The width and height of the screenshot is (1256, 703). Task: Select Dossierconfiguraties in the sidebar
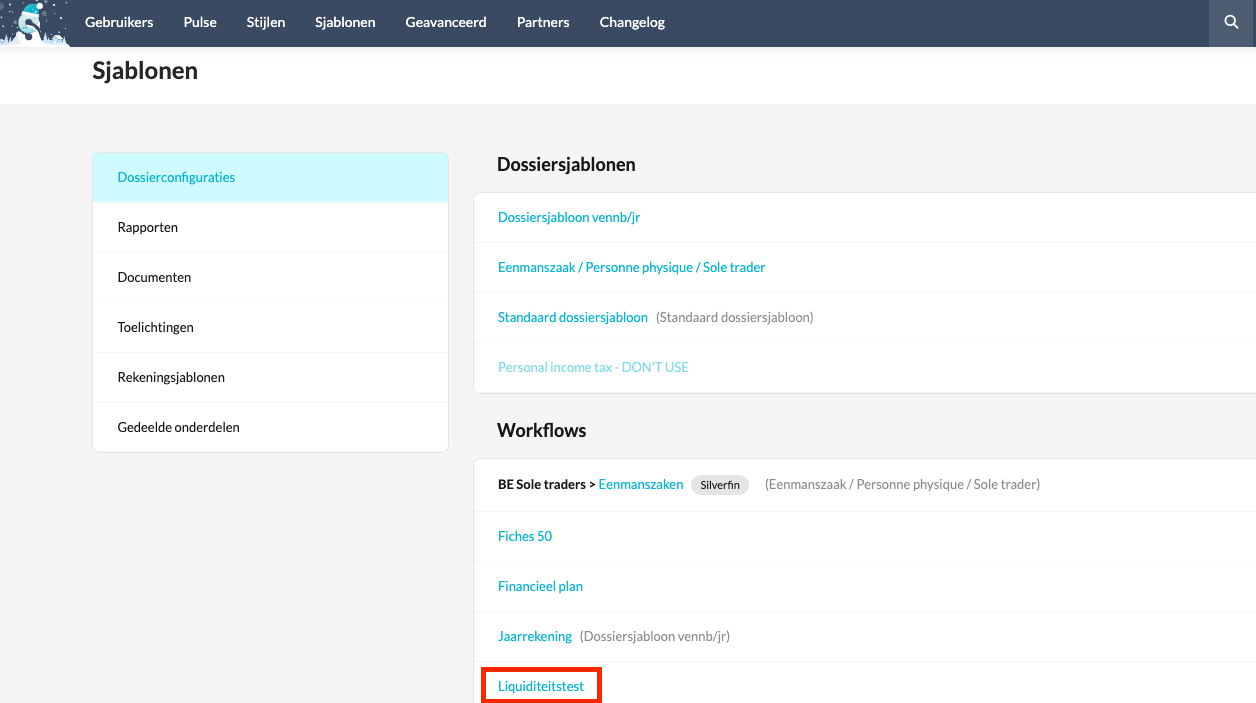point(270,177)
